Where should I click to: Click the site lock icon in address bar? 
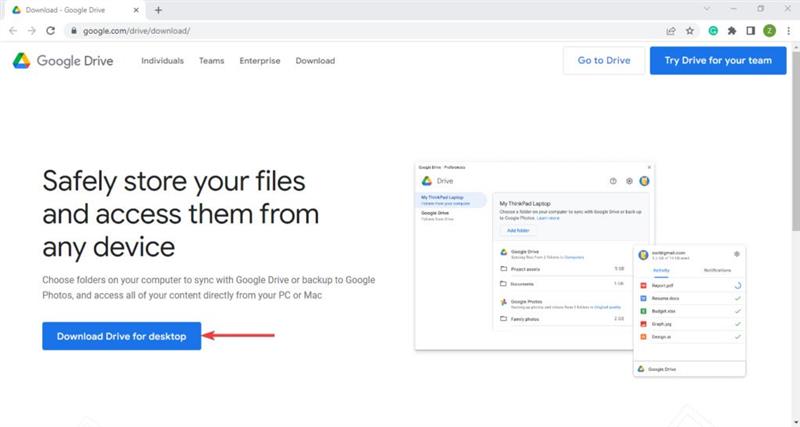(73, 31)
